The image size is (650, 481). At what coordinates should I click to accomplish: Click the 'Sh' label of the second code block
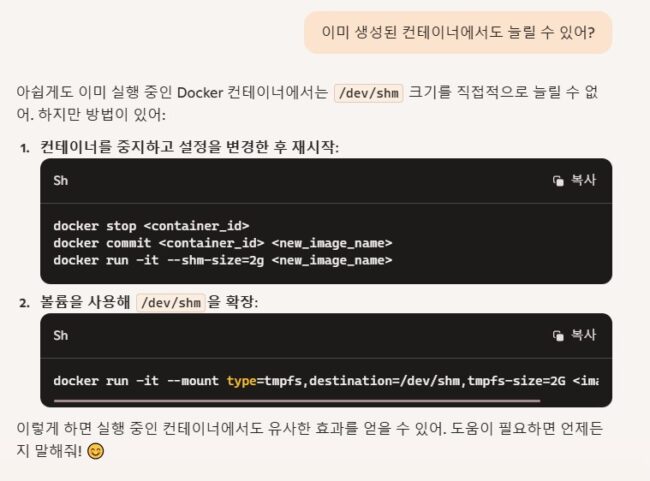pyautogui.click(x=61, y=335)
